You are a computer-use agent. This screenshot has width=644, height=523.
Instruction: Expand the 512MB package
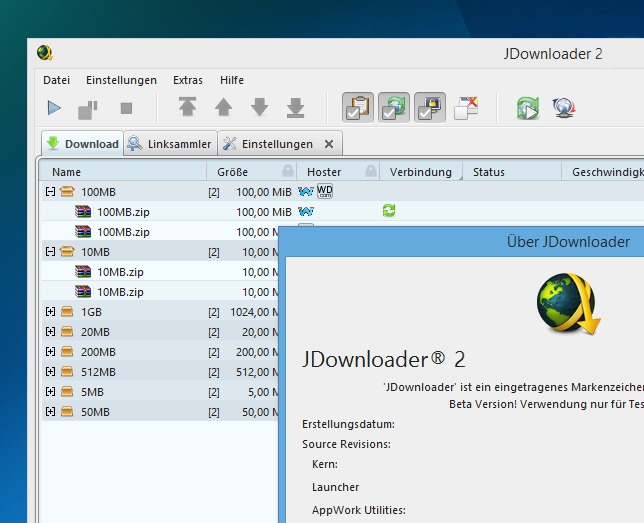coord(51,371)
